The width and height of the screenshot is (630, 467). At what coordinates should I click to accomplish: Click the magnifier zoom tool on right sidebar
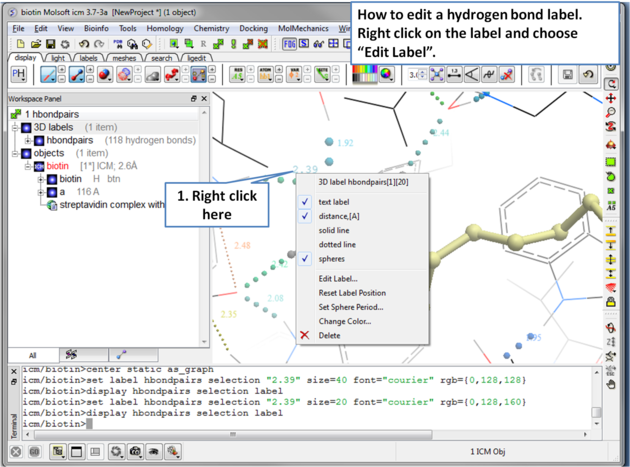click(611, 113)
